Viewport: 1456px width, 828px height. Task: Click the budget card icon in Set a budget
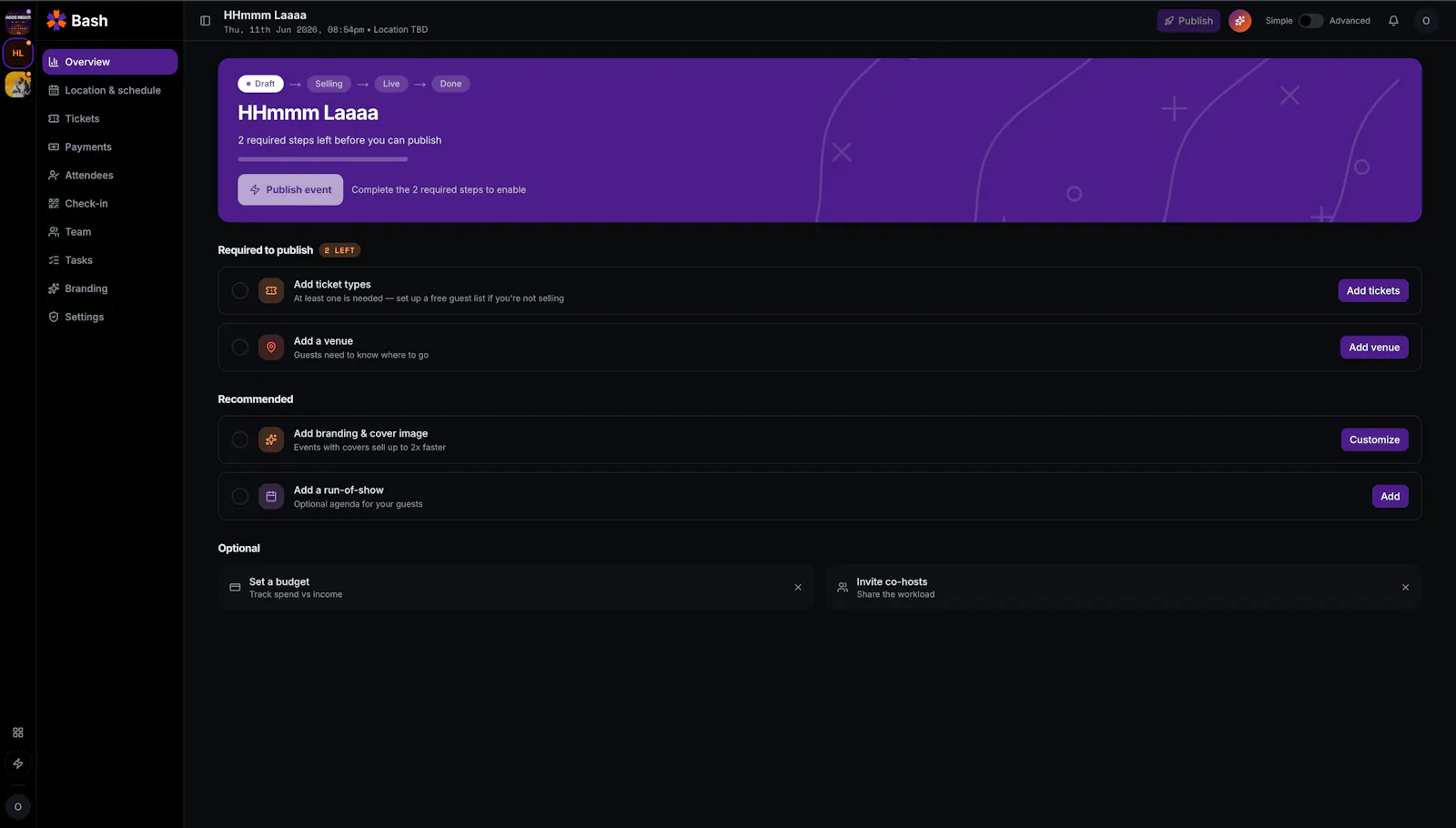pyautogui.click(x=235, y=588)
